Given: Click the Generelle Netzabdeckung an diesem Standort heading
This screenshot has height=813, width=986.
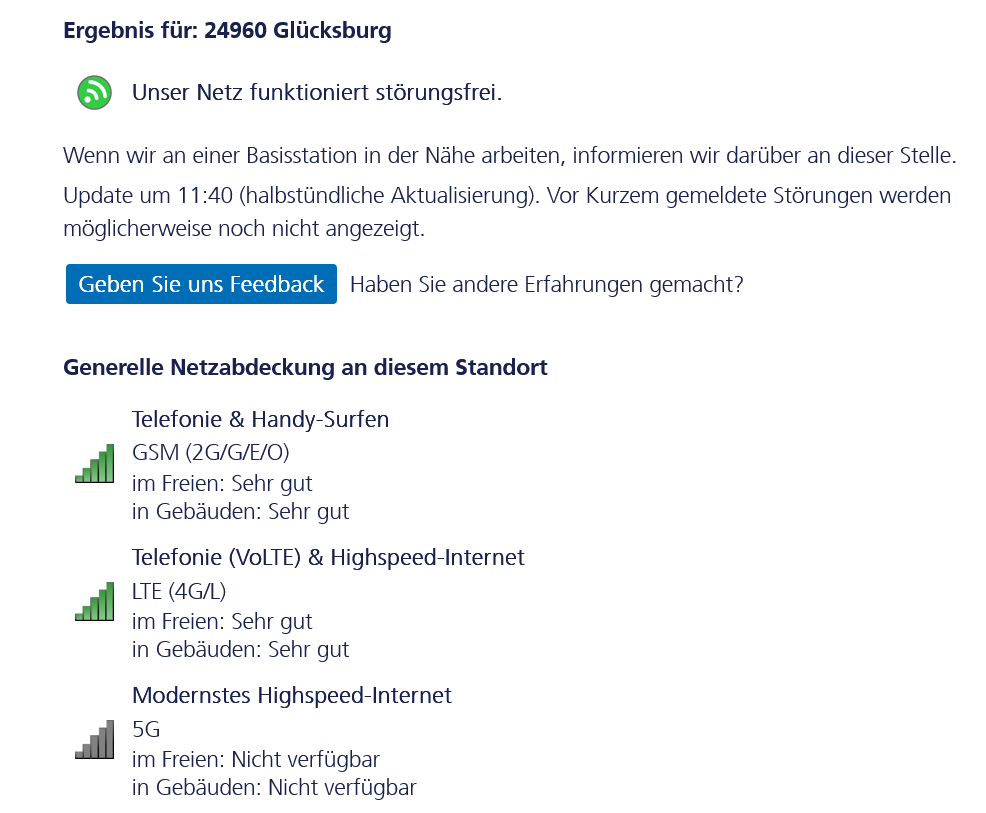Looking at the screenshot, I should 305,367.
